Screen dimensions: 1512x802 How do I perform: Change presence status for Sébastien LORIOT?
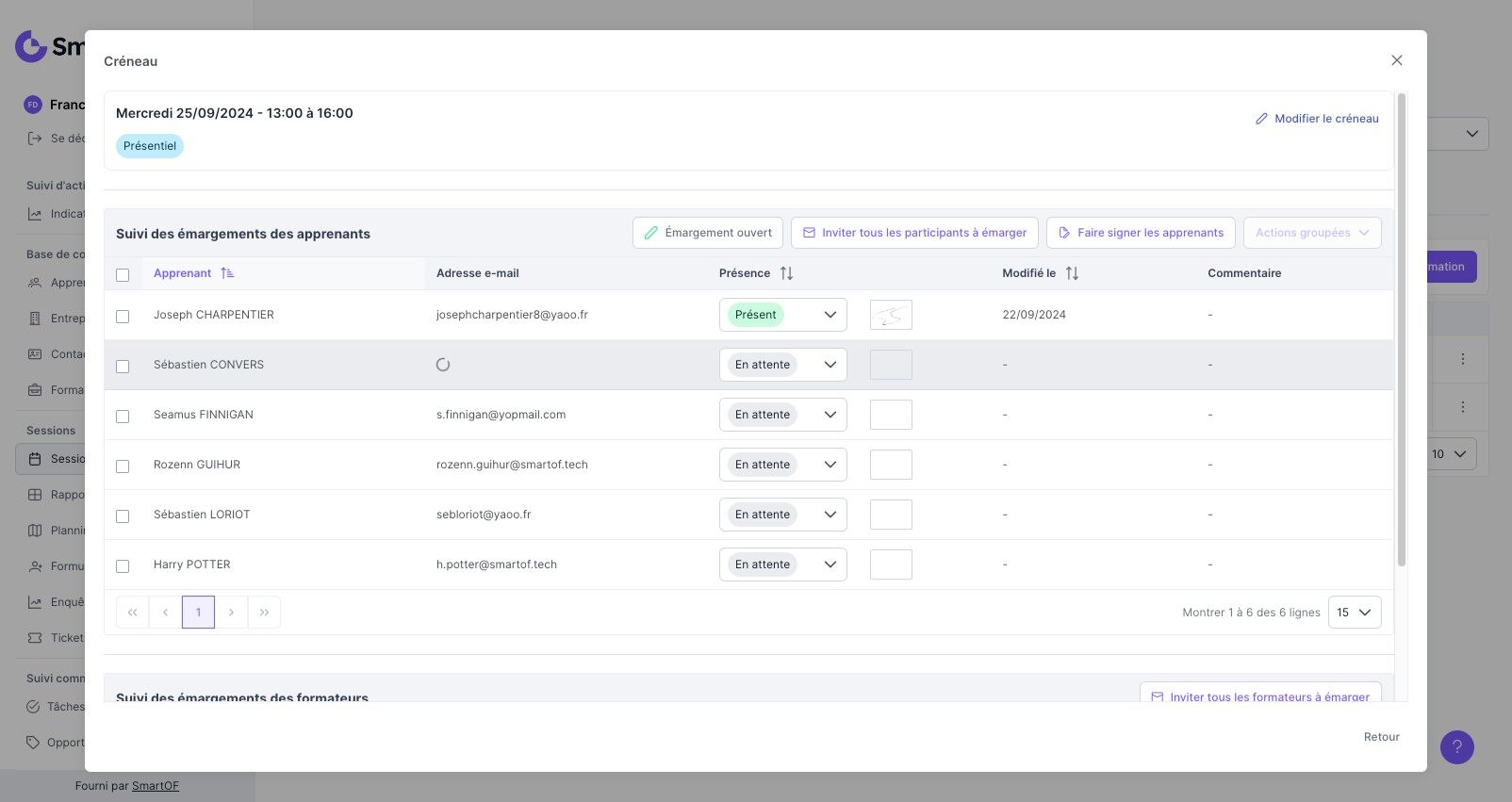pos(782,515)
